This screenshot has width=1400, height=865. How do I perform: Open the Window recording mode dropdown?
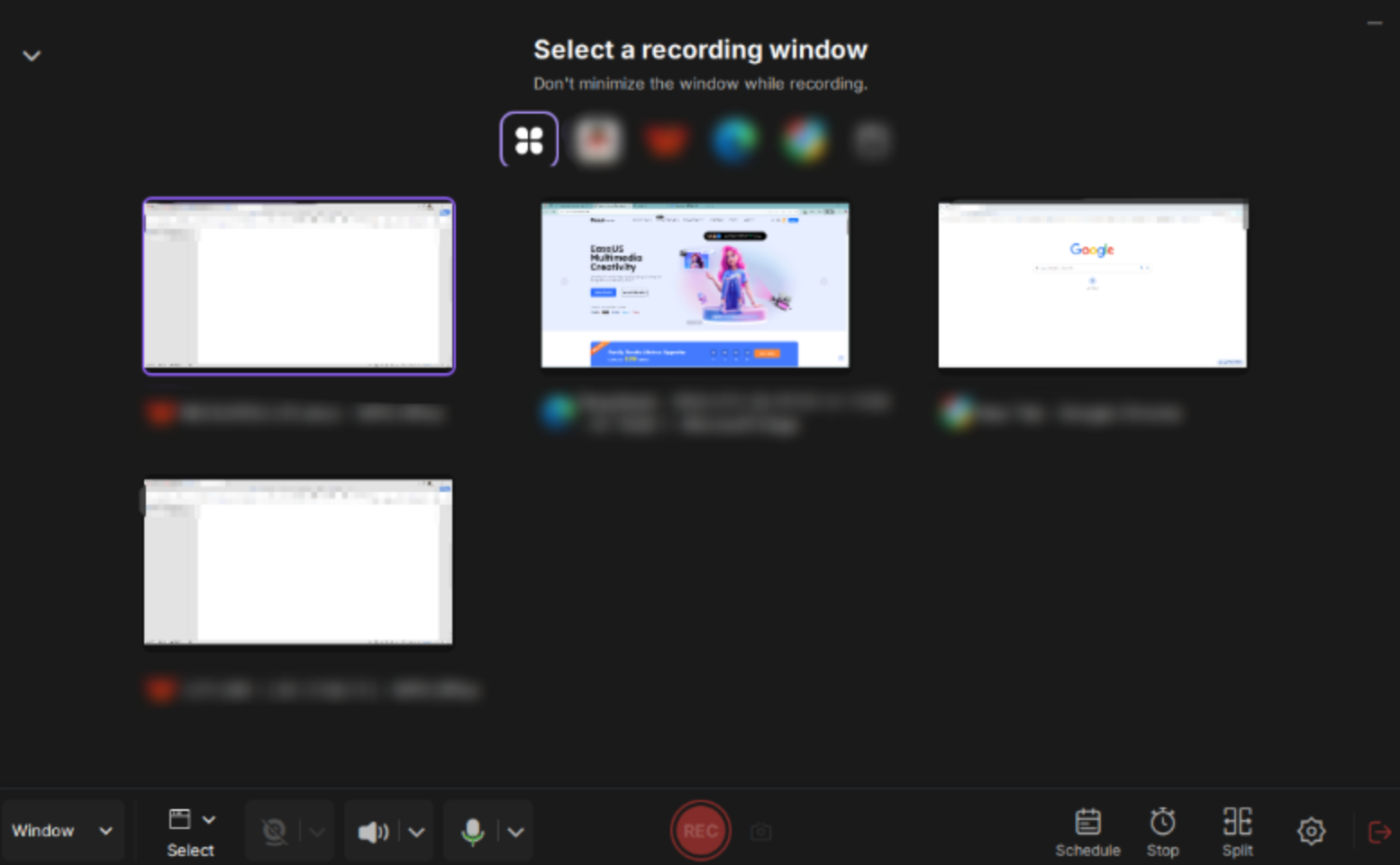pos(62,830)
